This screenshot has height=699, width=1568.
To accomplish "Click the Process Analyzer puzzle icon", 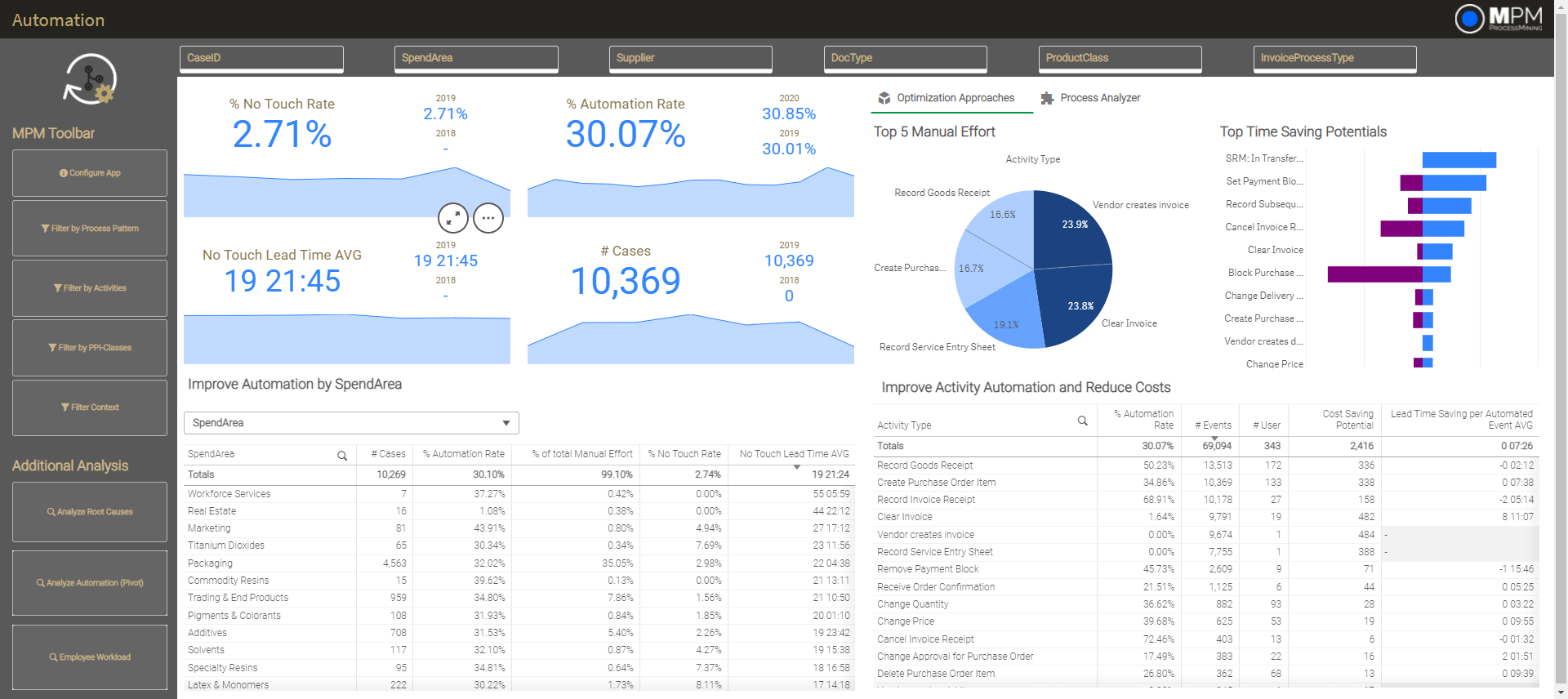I will point(1047,98).
